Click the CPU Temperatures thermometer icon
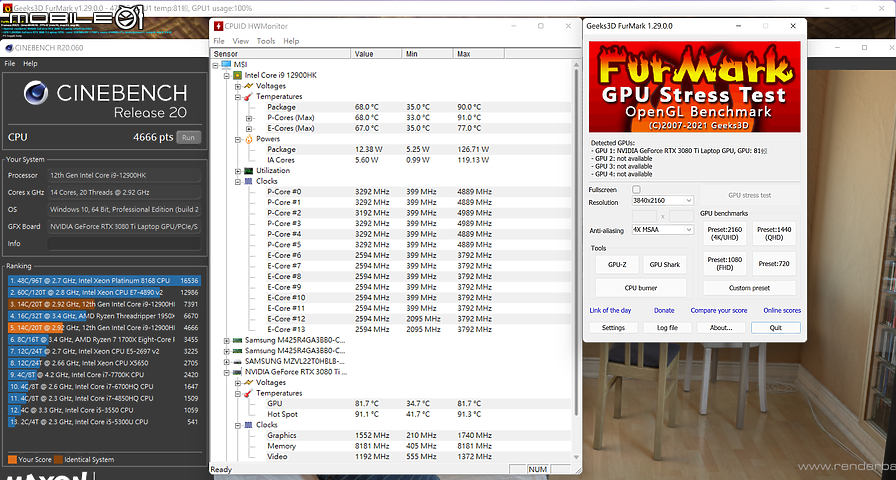Viewport: 896px width, 480px height. pyautogui.click(x=249, y=97)
